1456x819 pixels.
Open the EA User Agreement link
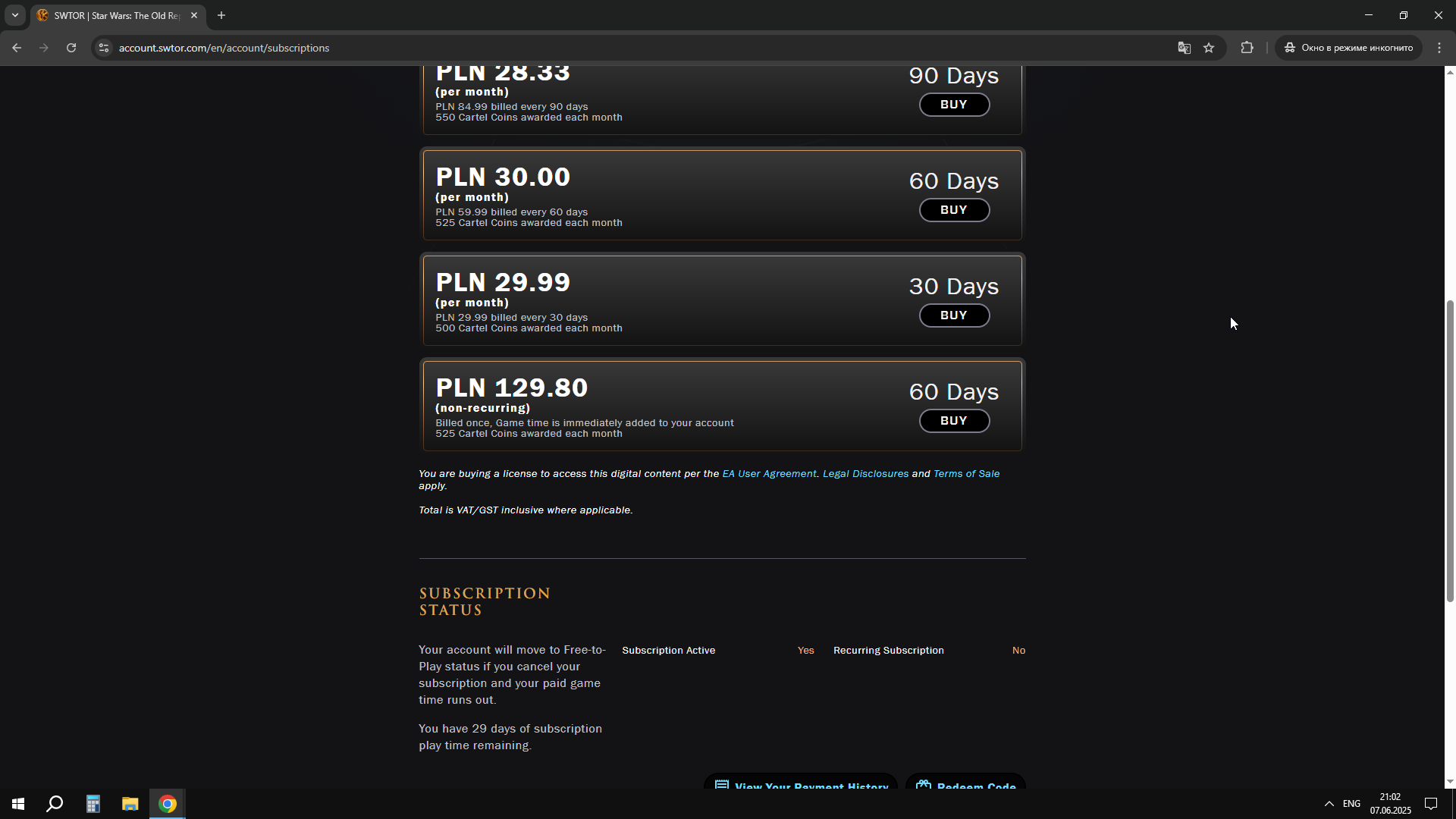pyautogui.click(x=769, y=474)
